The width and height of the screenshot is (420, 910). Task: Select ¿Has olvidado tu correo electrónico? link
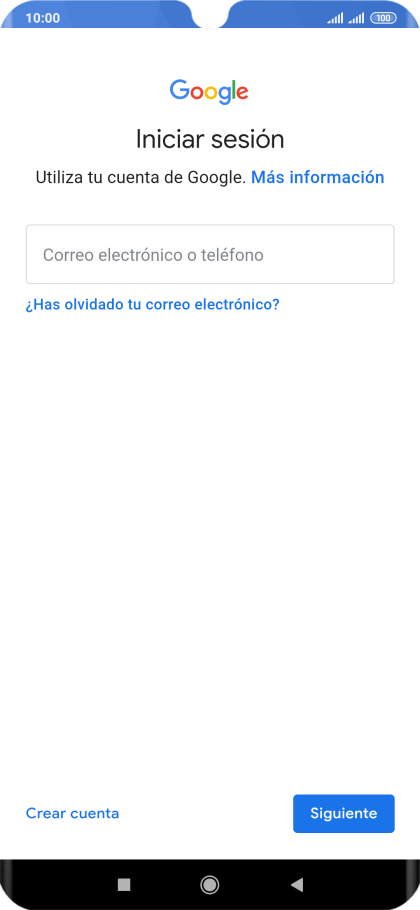(x=152, y=304)
